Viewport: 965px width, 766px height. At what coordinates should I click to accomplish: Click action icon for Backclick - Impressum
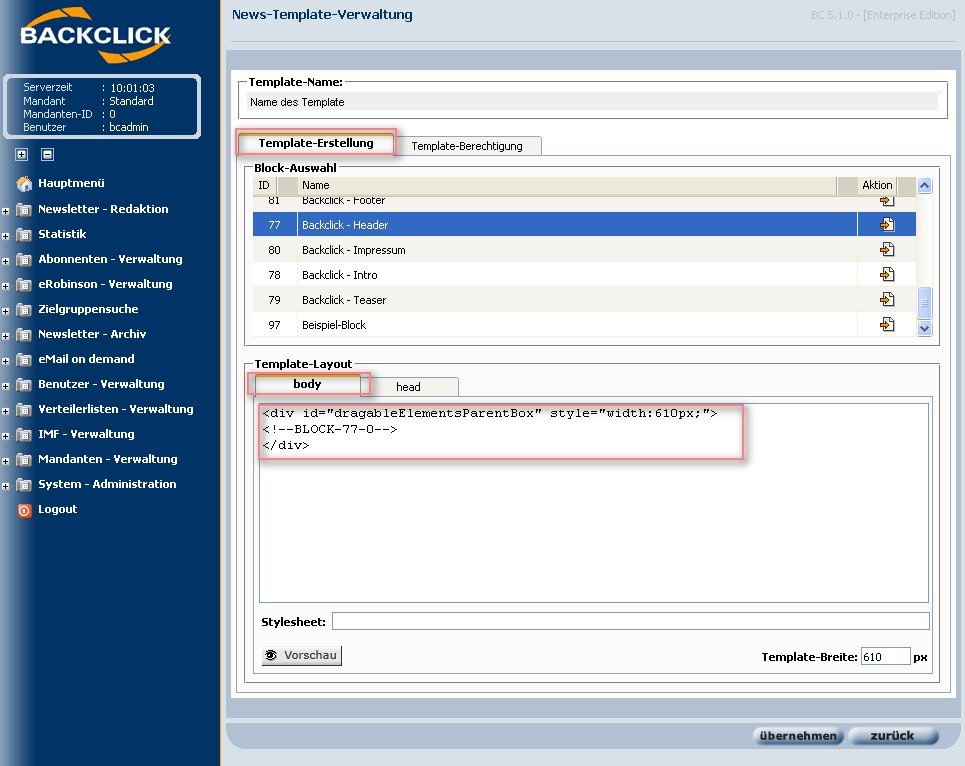coord(886,250)
